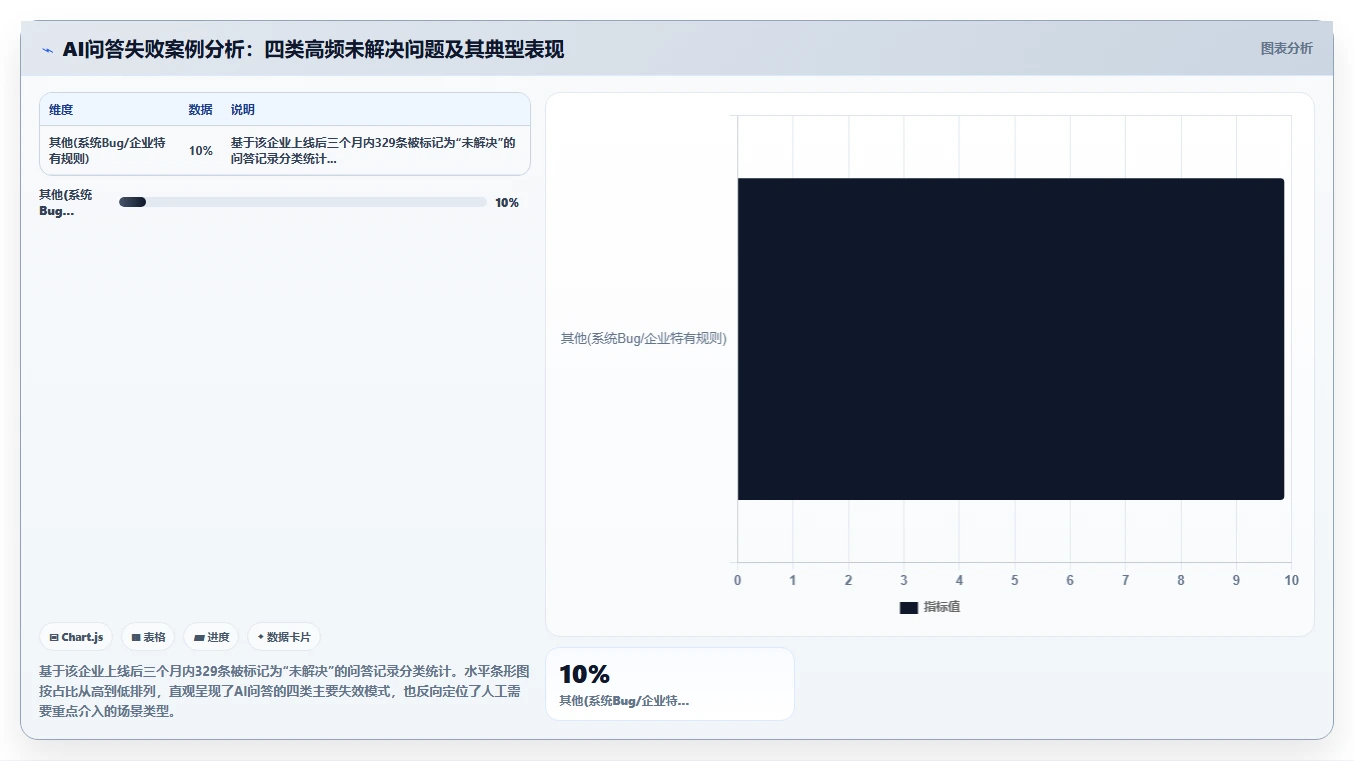The height and width of the screenshot is (761, 1354).
Task: Click the lightning icon beside the title
Action: (48, 50)
